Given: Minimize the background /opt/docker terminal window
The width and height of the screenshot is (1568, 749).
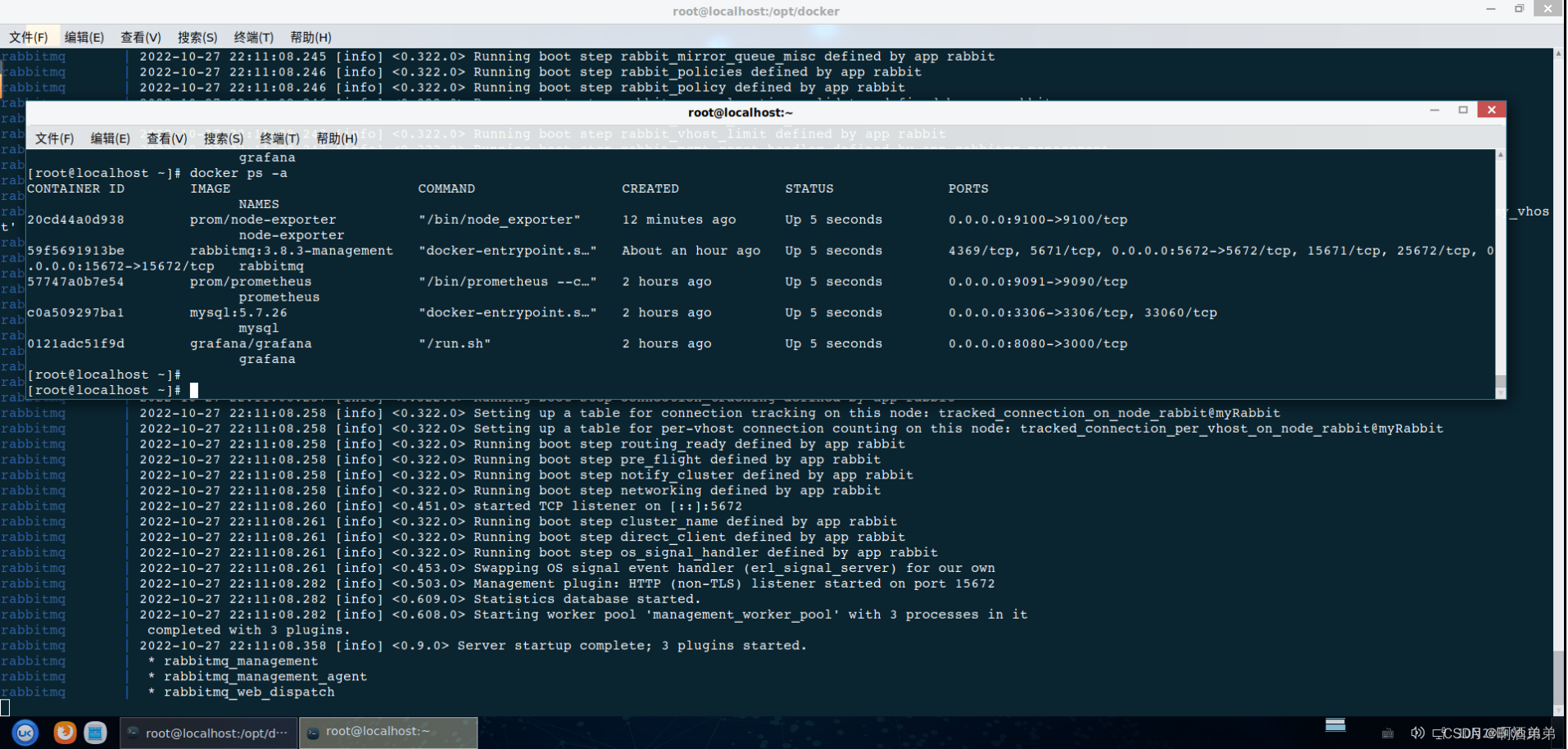Looking at the screenshot, I should (x=1491, y=8).
